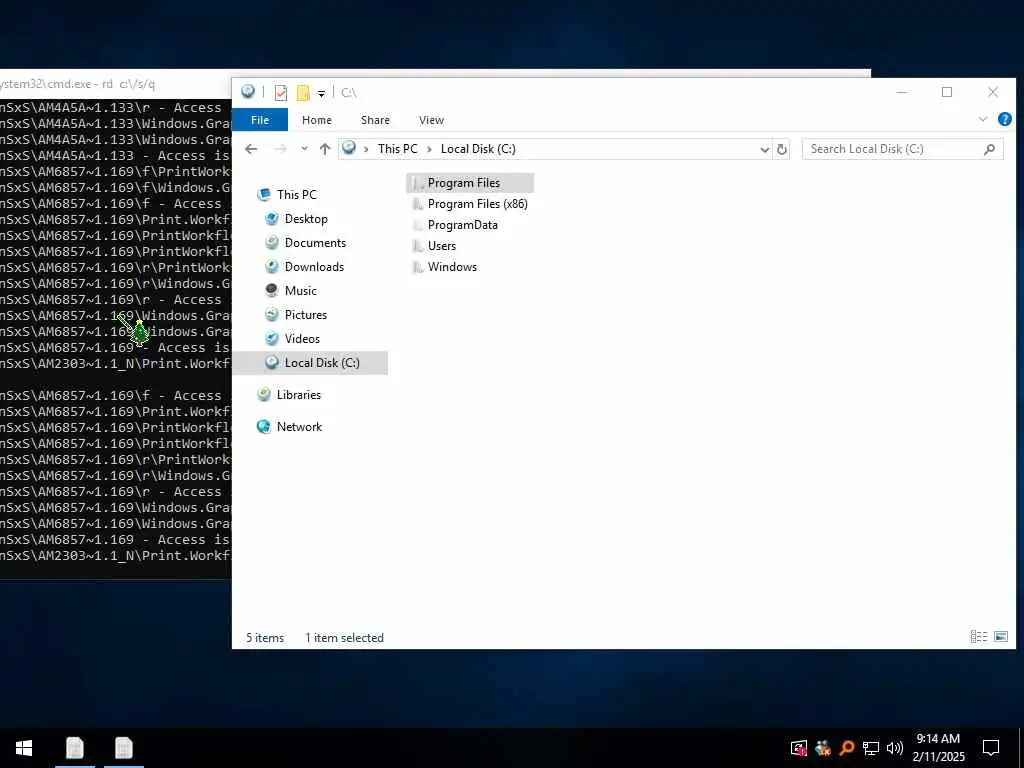This screenshot has height=768, width=1024.
Task: Click the first system tray security icon
Action: pyautogui.click(x=799, y=748)
